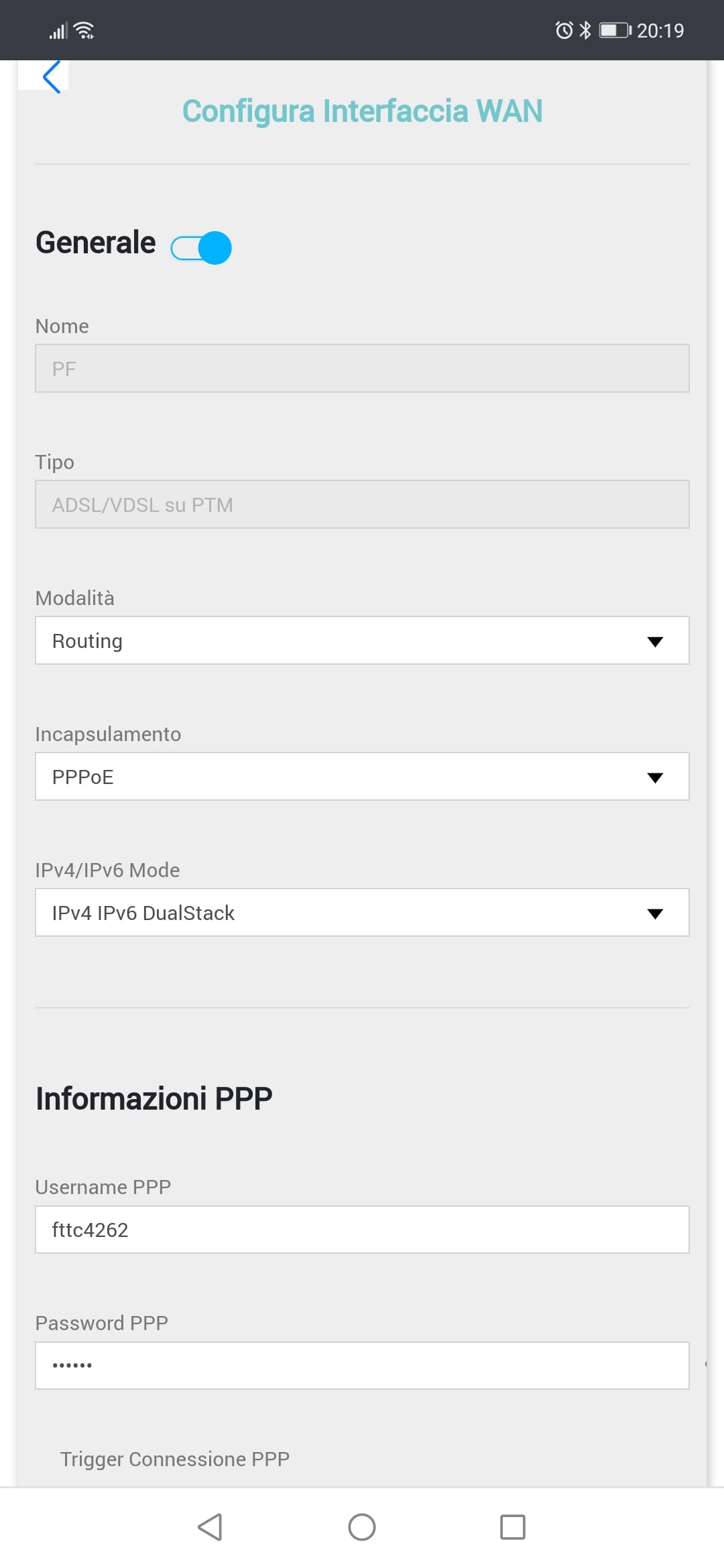724x1568 pixels.
Task: Tap the Wi-Fi status icon
Action: [84, 31]
